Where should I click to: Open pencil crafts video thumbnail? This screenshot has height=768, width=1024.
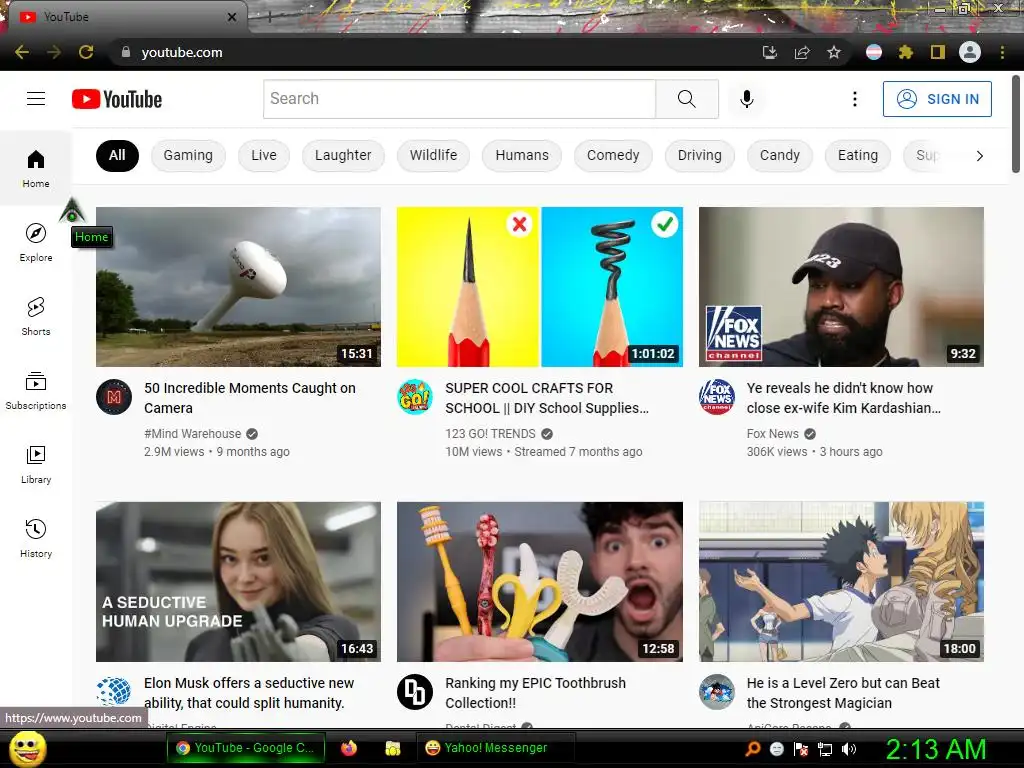pos(539,287)
